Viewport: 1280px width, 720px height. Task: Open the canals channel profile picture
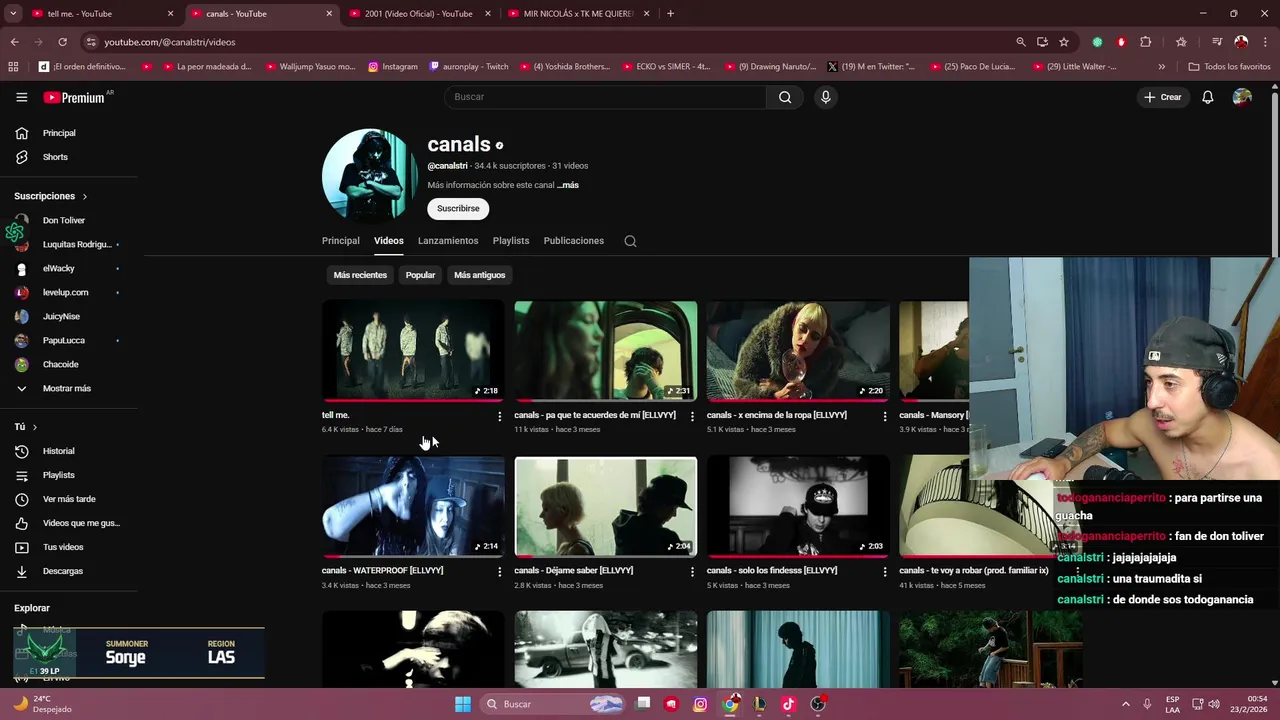coord(370,174)
